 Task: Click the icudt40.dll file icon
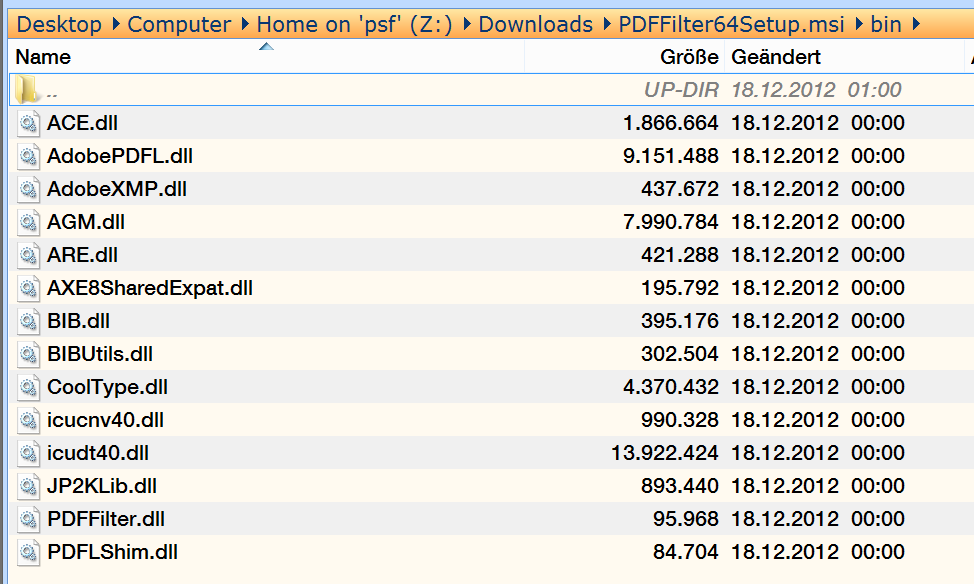28,453
